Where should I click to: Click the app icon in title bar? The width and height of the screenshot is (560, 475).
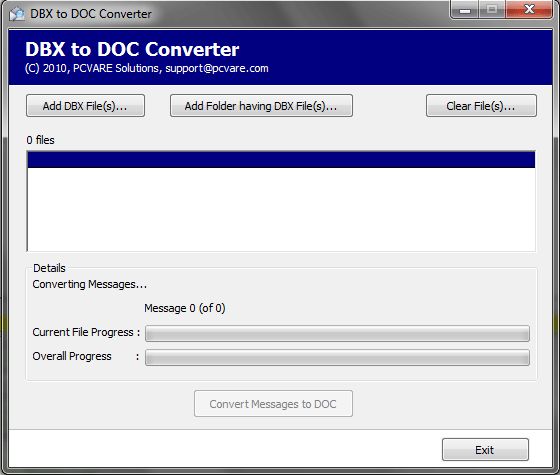[x=17, y=14]
